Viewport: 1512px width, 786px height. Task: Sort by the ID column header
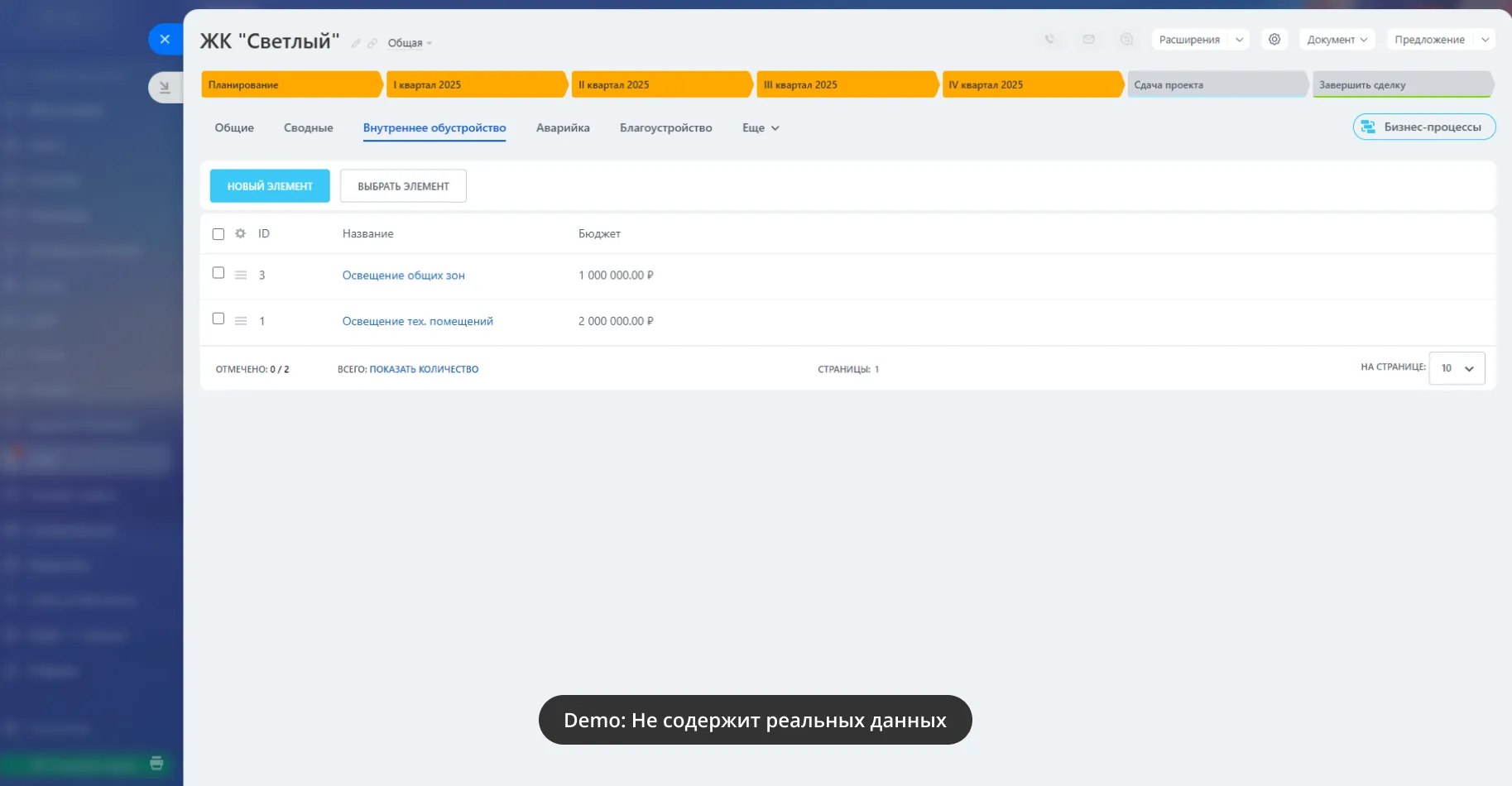coord(264,233)
